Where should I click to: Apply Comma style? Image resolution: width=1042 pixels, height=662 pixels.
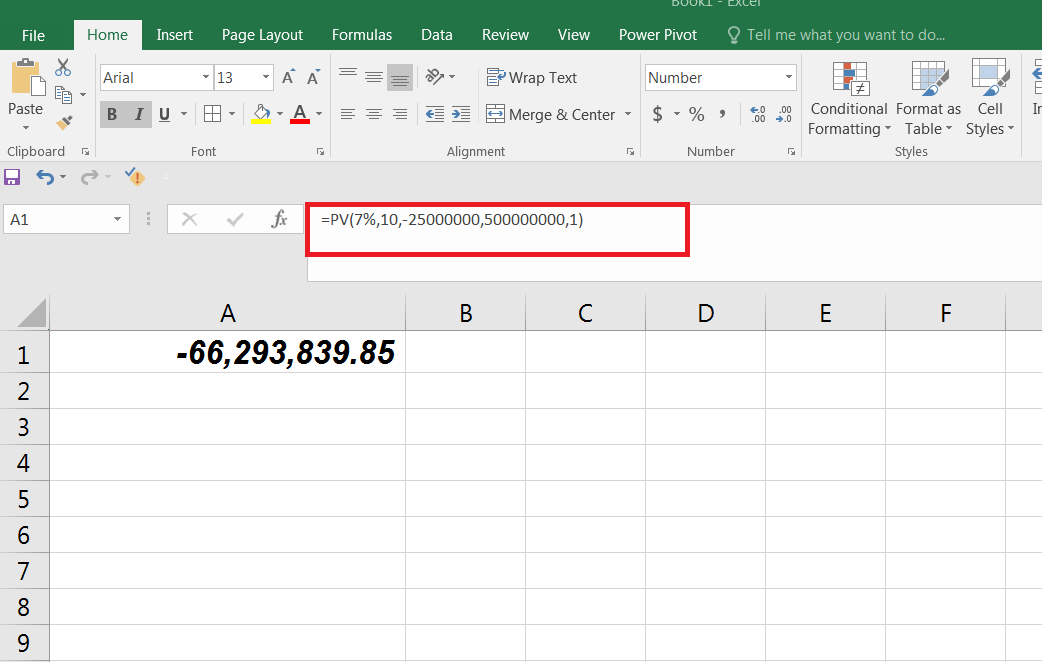(x=722, y=114)
